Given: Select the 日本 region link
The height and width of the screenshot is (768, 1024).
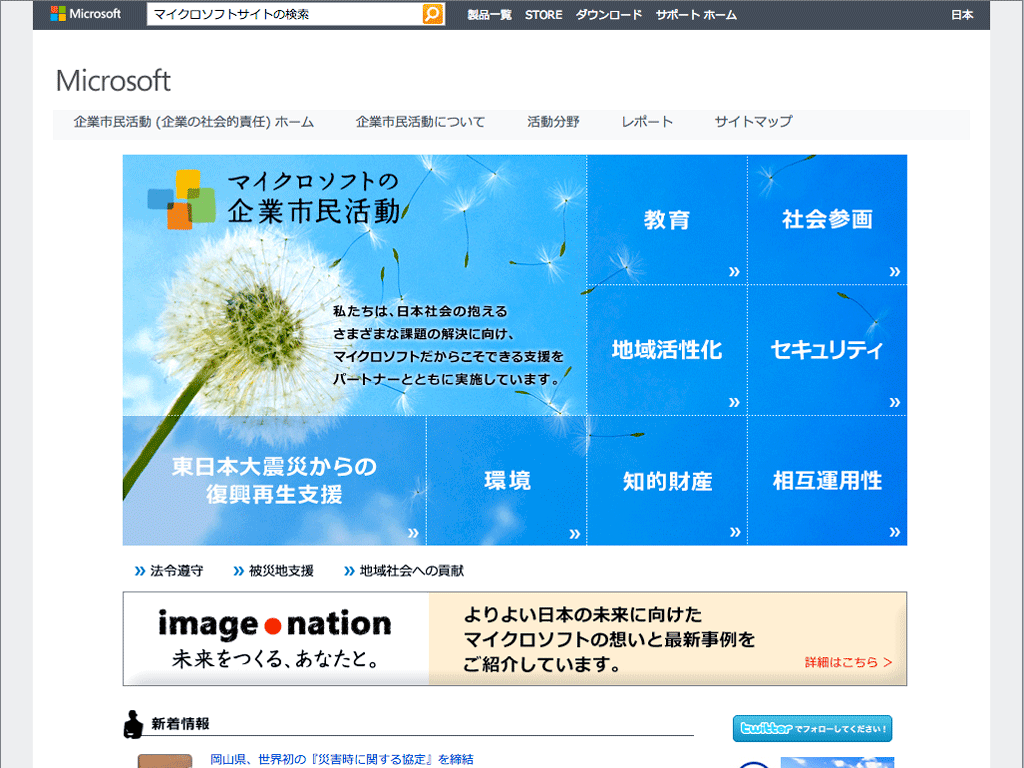Looking at the screenshot, I should pyautogui.click(x=961, y=14).
